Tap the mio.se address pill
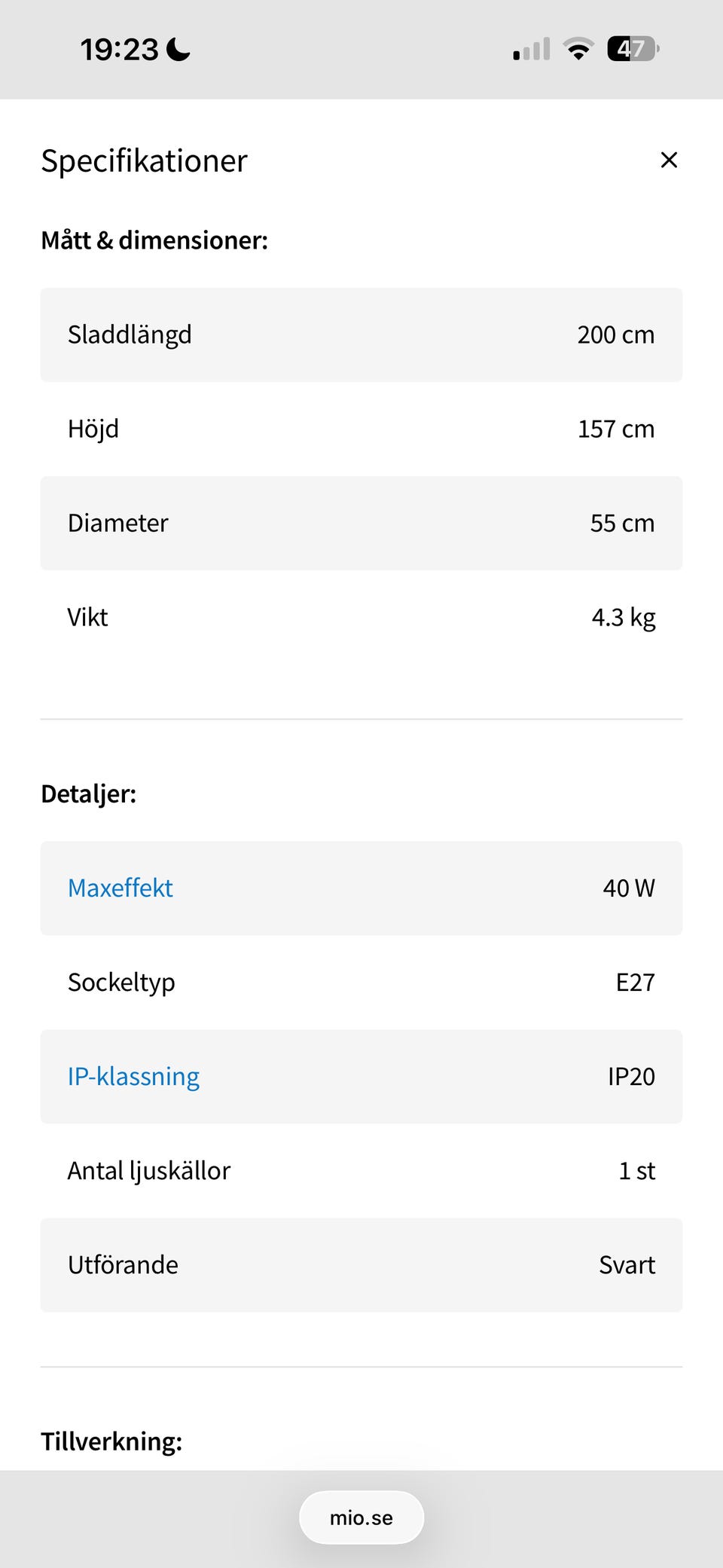 (361, 1518)
